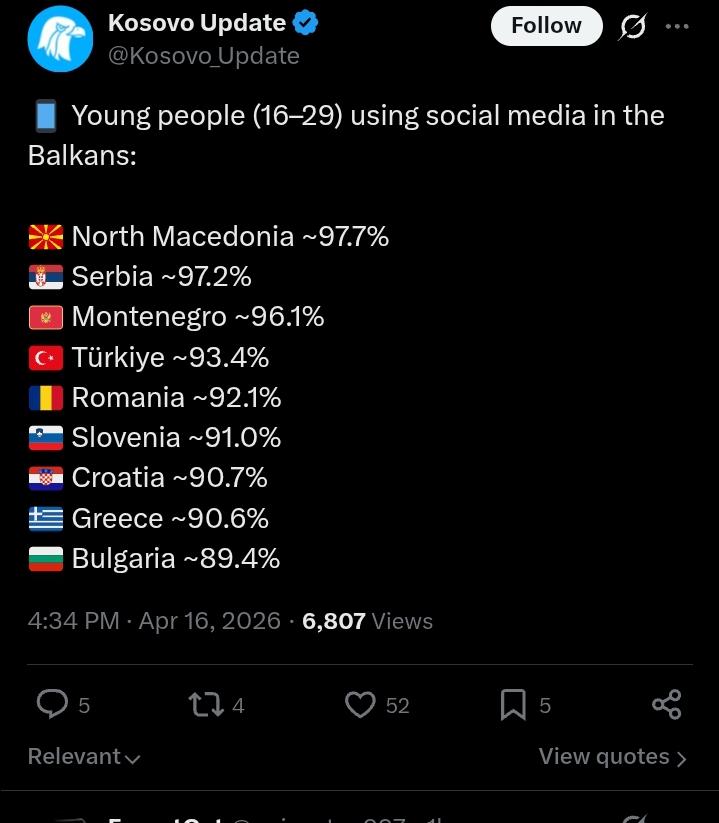Click the Türkiye flag emoji
This screenshot has width=719, height=823.
point(46,358)
